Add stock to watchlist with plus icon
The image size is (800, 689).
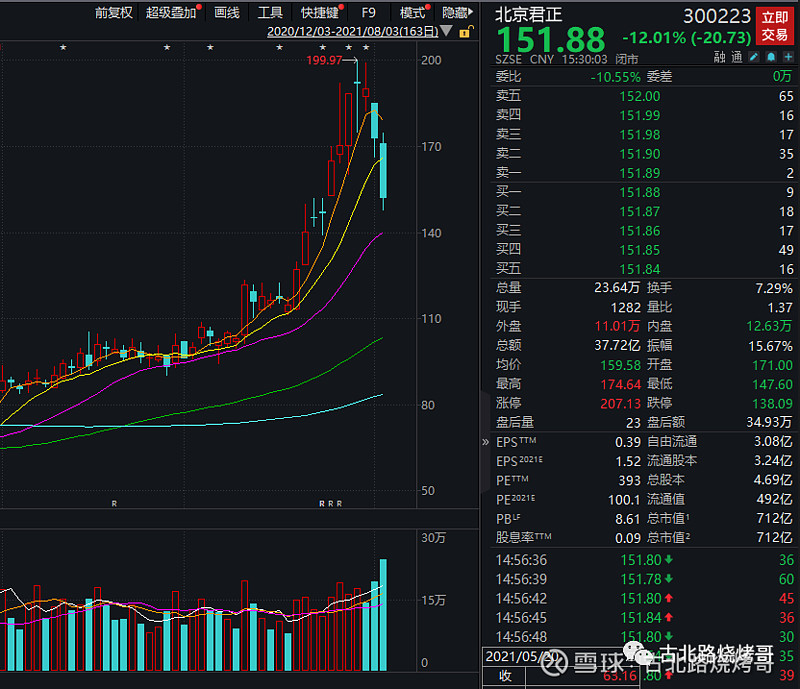click(788, 57)
